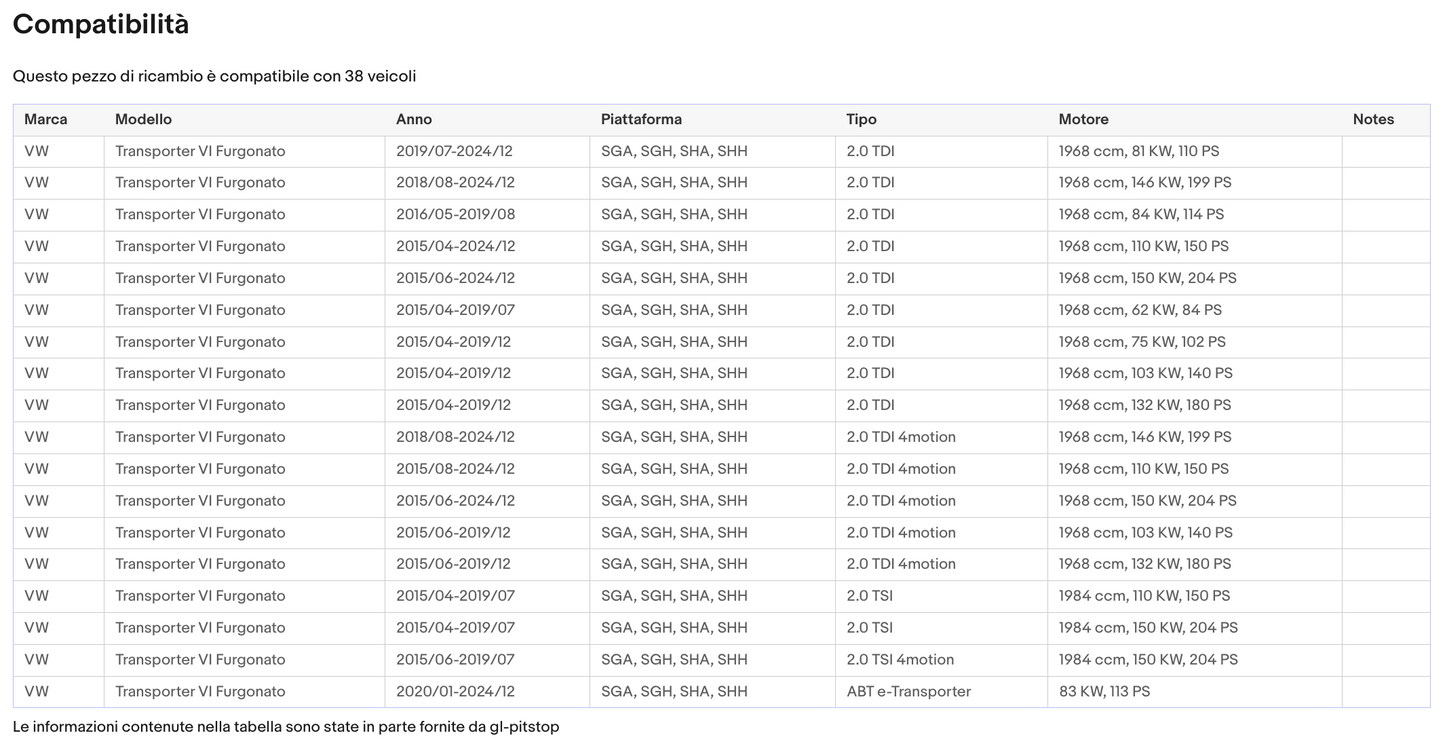This screenshot has height=748, width=1445.
Task: Click the 62 KW, 84 PS engine cell
Action: (1140, 310)
